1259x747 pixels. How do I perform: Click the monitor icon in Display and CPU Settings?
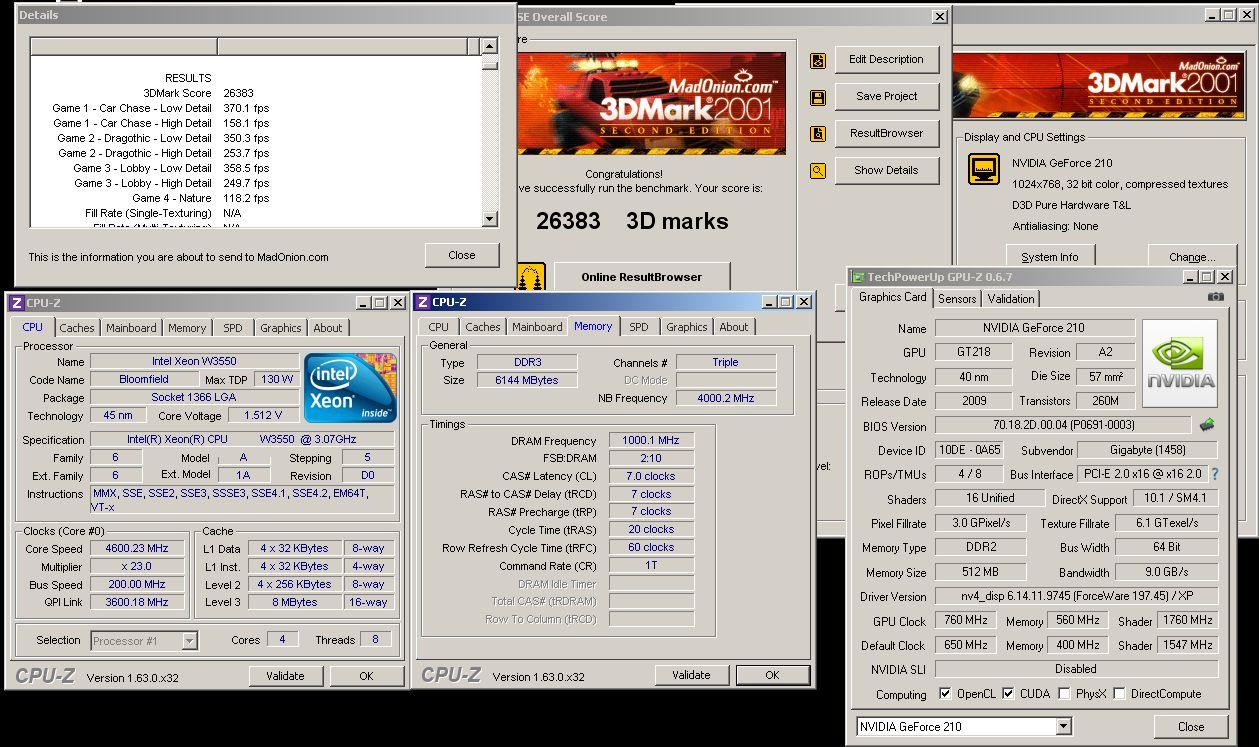point(984,169)
